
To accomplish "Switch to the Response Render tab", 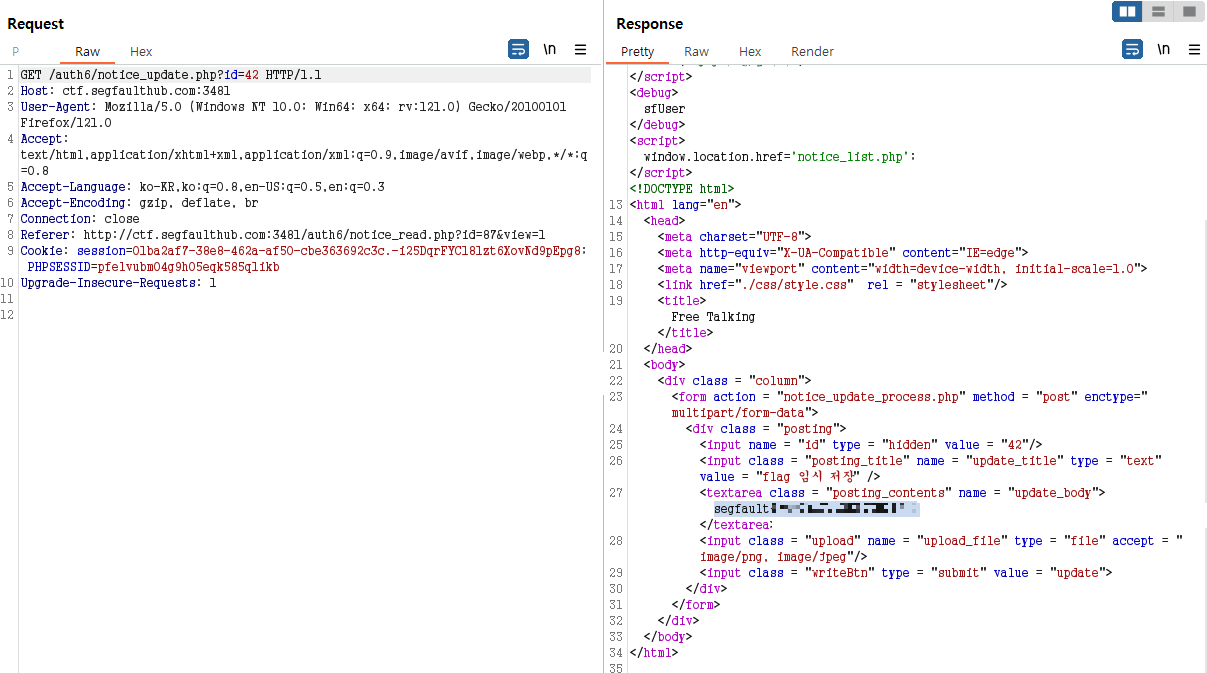I will coord(813,52).
